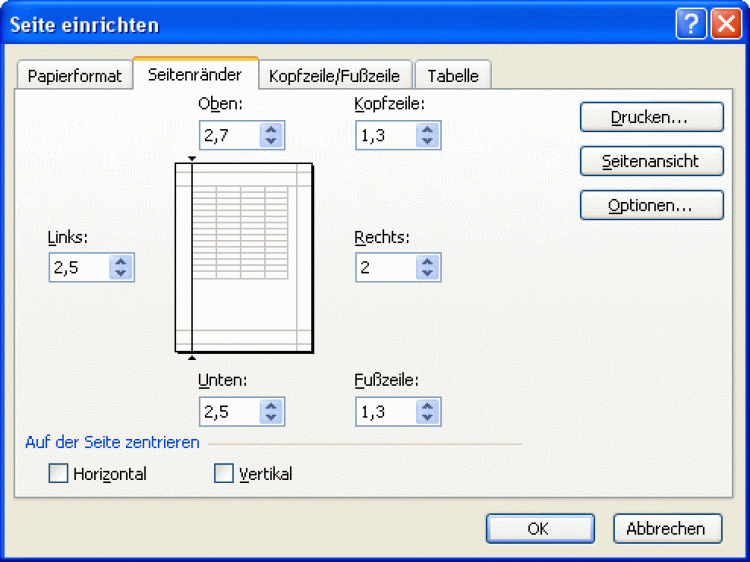Decrease the Unten margin with down arrow
The image size is (750, 562).
click(271, 417)
